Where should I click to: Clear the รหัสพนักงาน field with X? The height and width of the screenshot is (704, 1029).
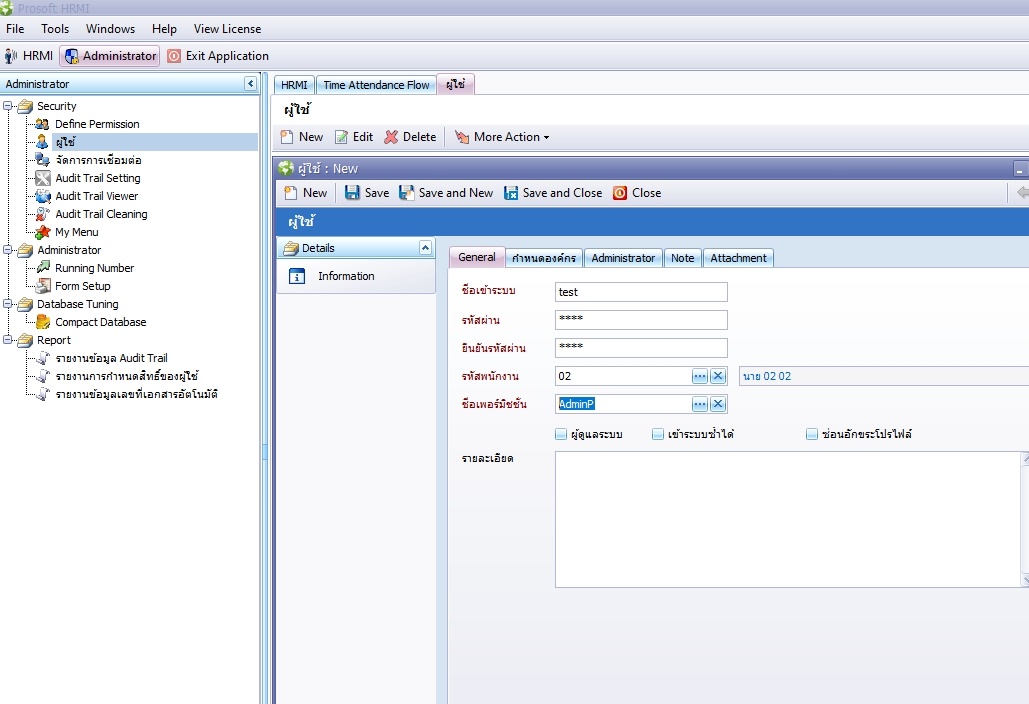click(718, 376)
